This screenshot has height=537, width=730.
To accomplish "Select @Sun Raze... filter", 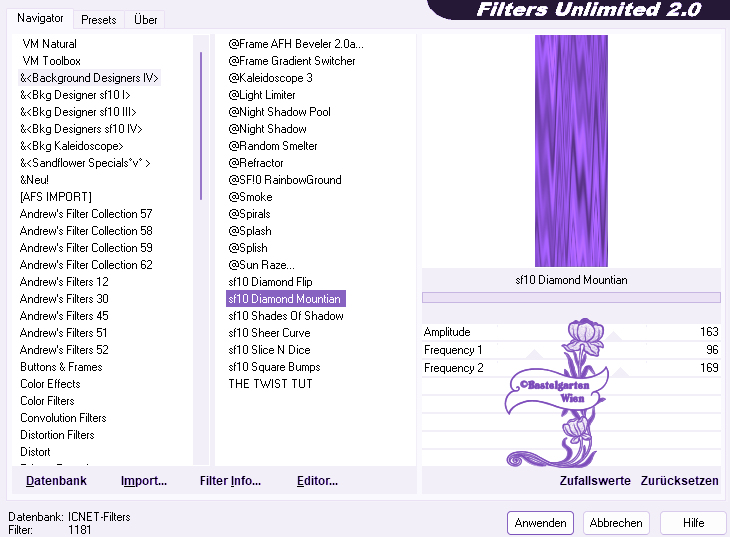I will click(x=262, y=265).
